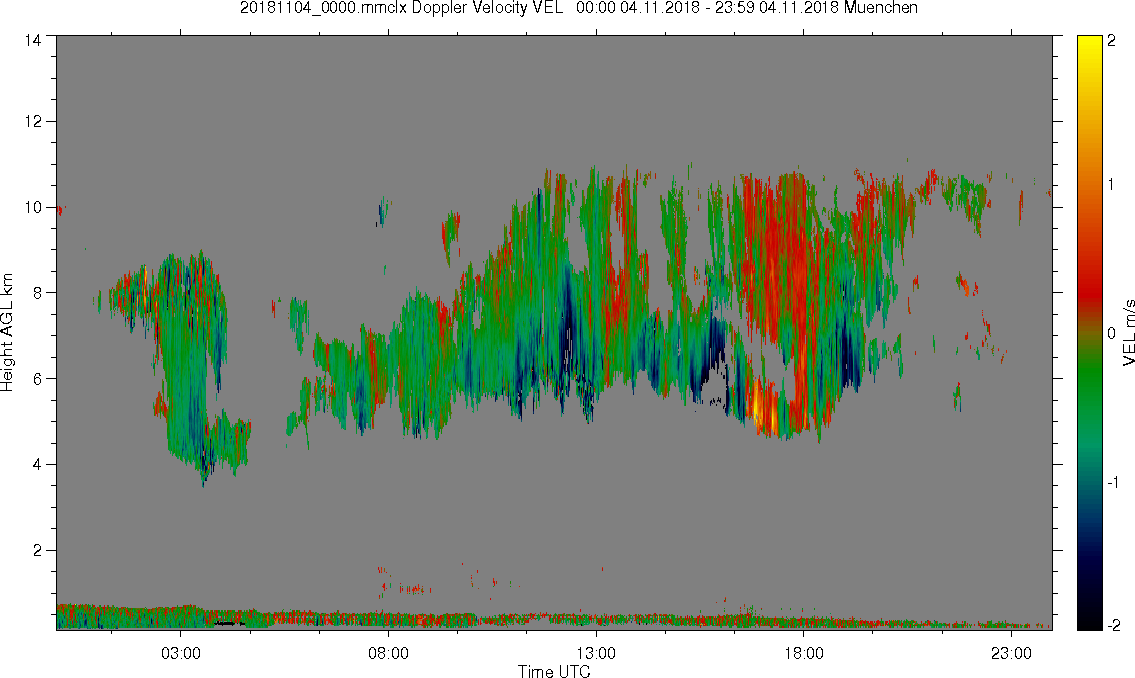Viewport: 1135px width, 678px height.
Task: Click the colorbar label '-2'
Action: pyautogui.click(x=1112, y=625)
